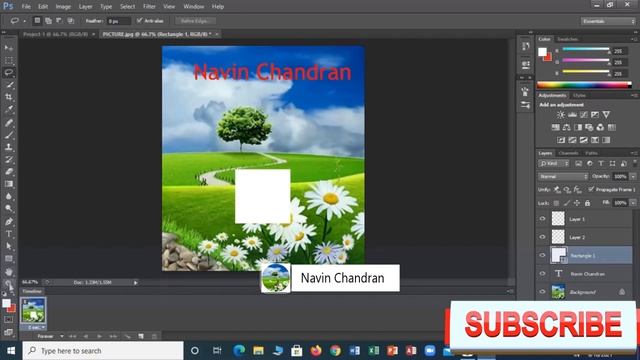Hide Layer 2 visibility eye
Screen dimensions: 640x360
[x=542, y=237]
